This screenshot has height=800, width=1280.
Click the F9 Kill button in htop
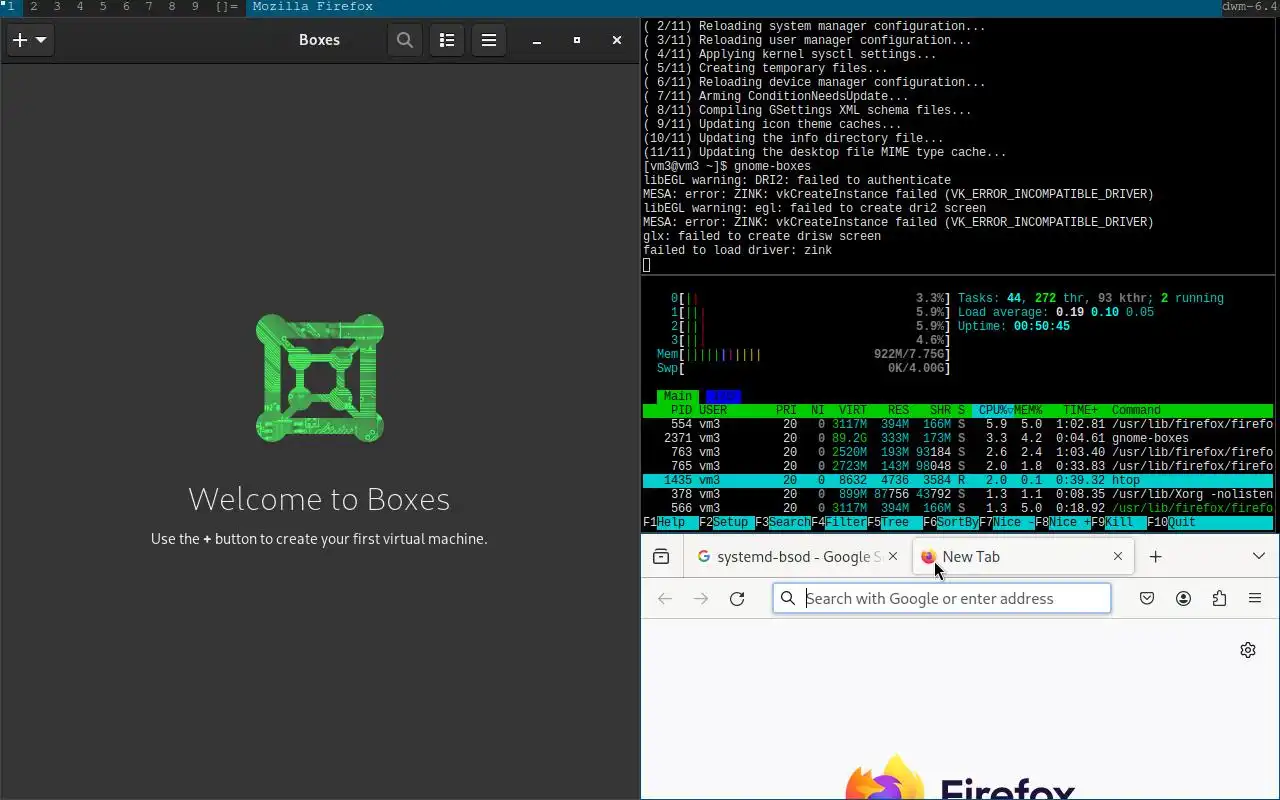1119,522
